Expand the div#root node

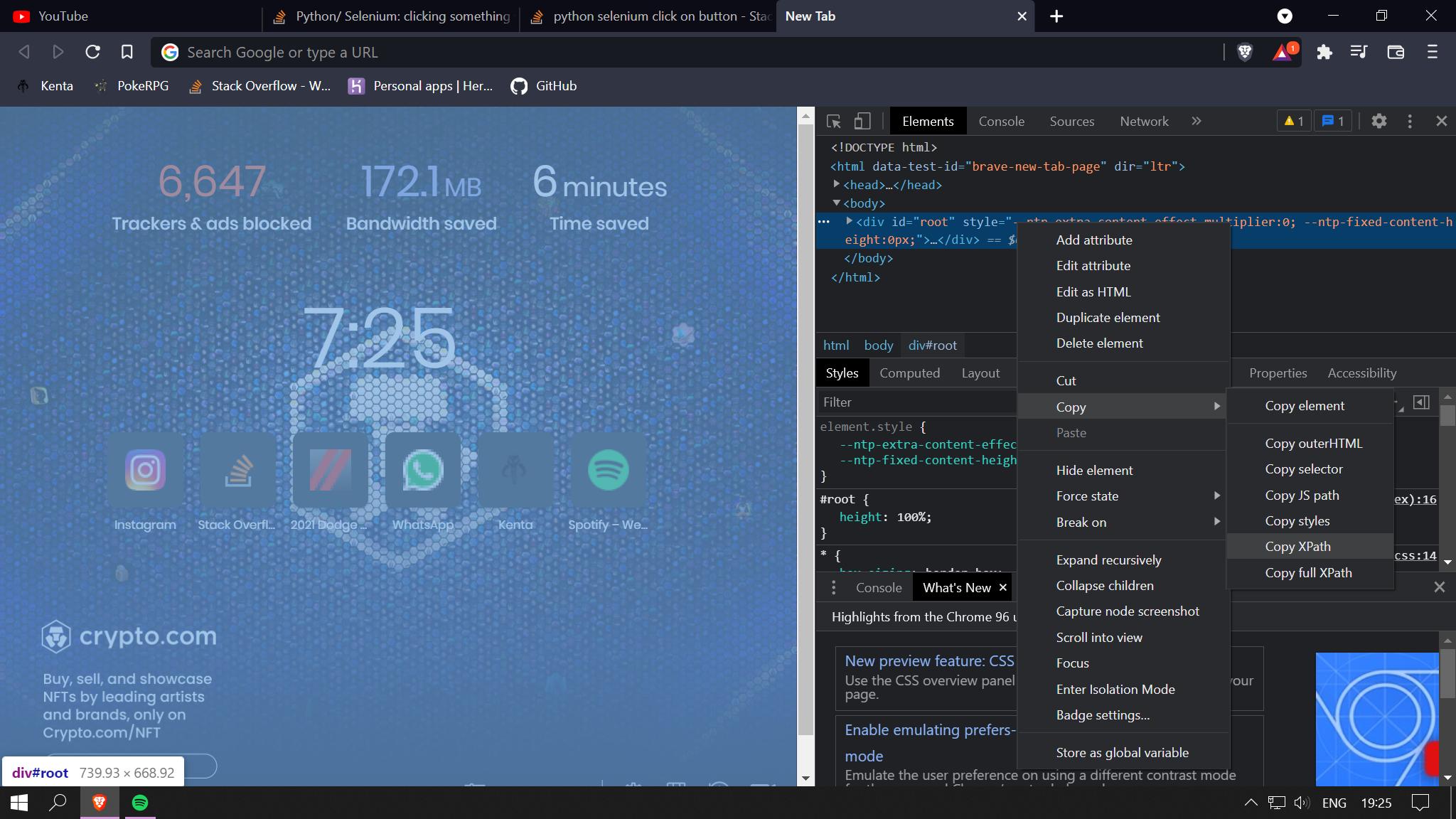tap(849, 221)
